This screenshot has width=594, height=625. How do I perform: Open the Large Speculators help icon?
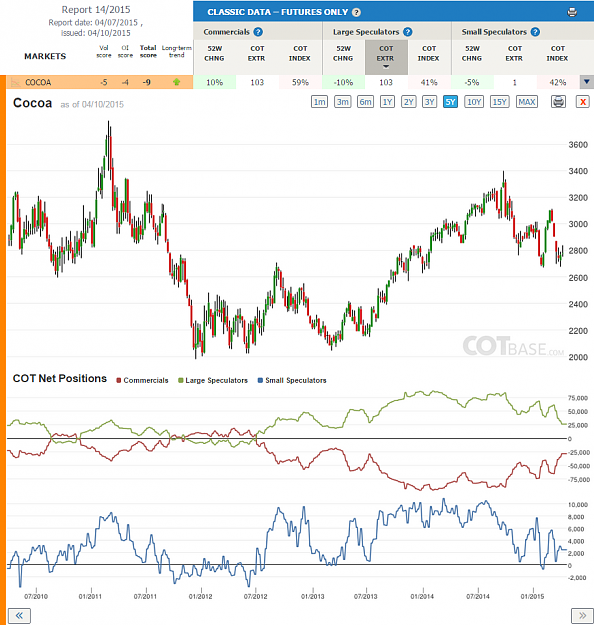pyautogui.click(x=407, y=32)
